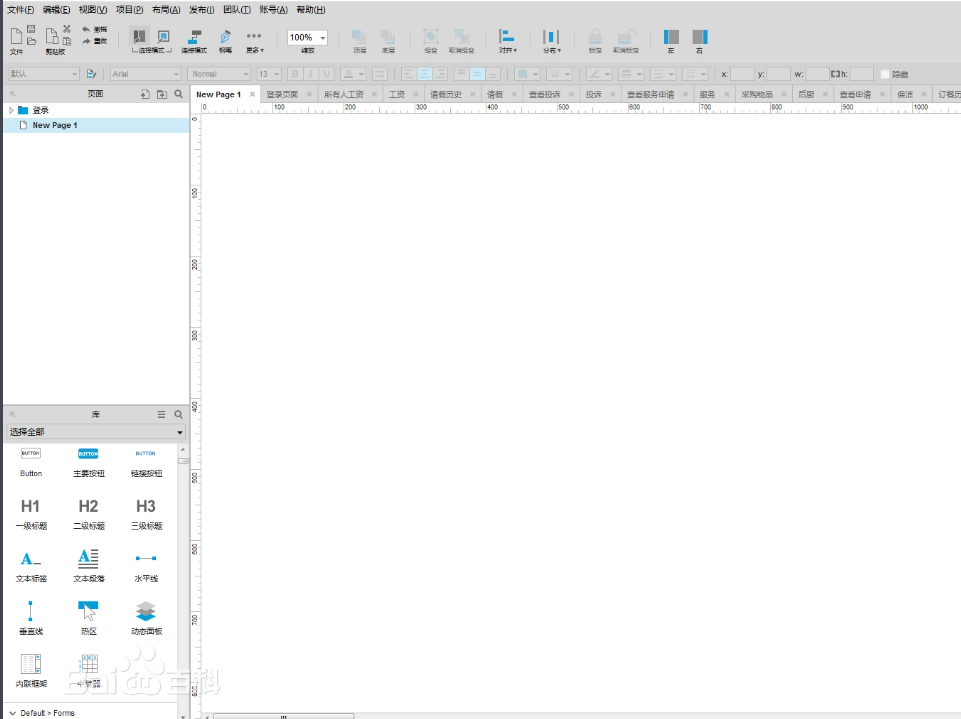
Task: Select the dynamic panel widget
Action: tap(146, 618)
